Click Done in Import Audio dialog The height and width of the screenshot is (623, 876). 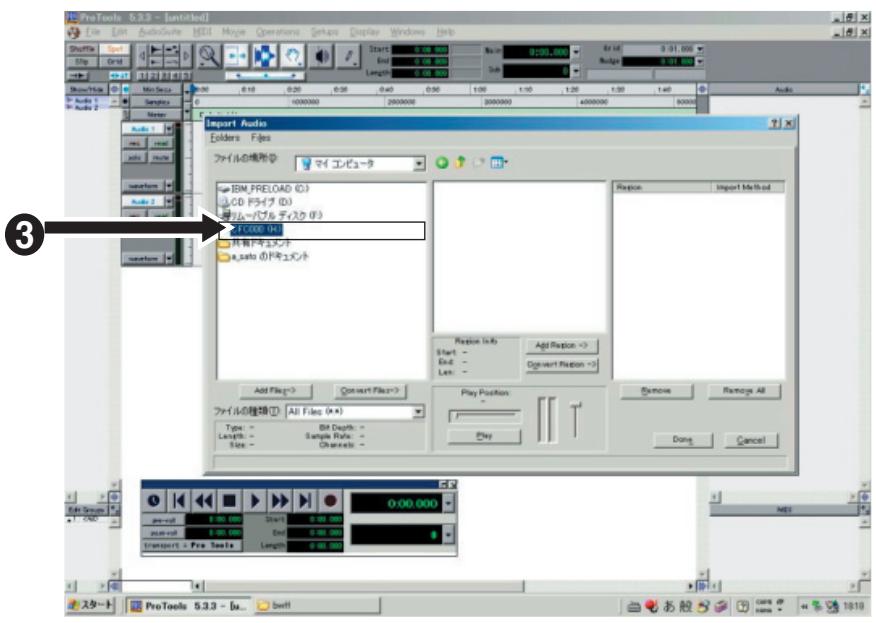pyautogui.click(x=683, y=440)
